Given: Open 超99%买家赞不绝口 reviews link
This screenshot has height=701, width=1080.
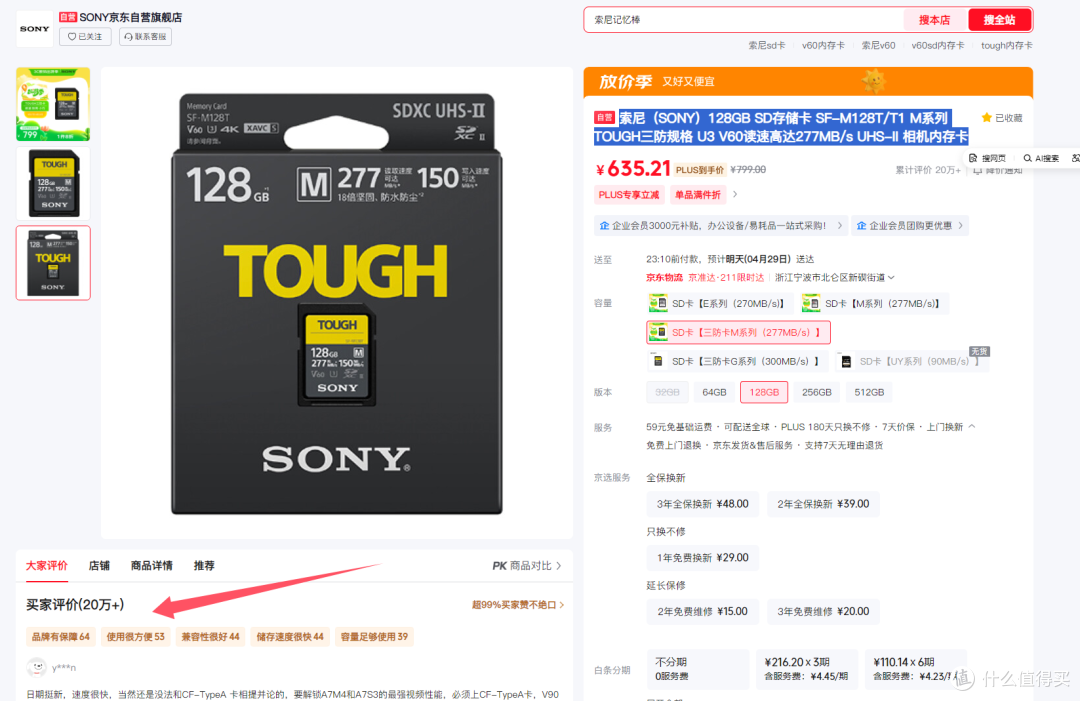Looking at the screenshot, I should (518, 605).
